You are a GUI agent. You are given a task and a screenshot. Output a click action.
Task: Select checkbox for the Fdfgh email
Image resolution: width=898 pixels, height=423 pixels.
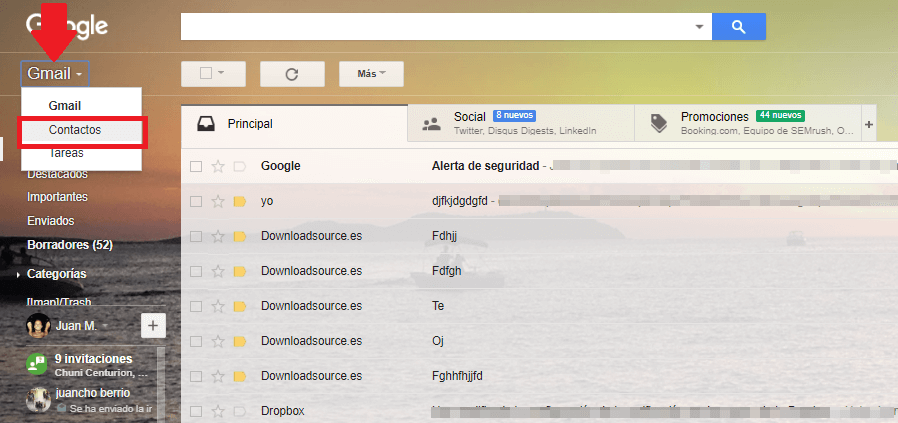(196, 271)
